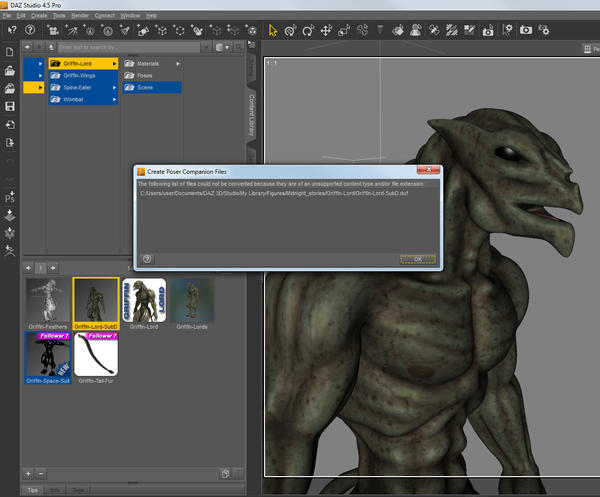Open the Window menu
Screen dimensions: 600x497
tap(130, 16)
